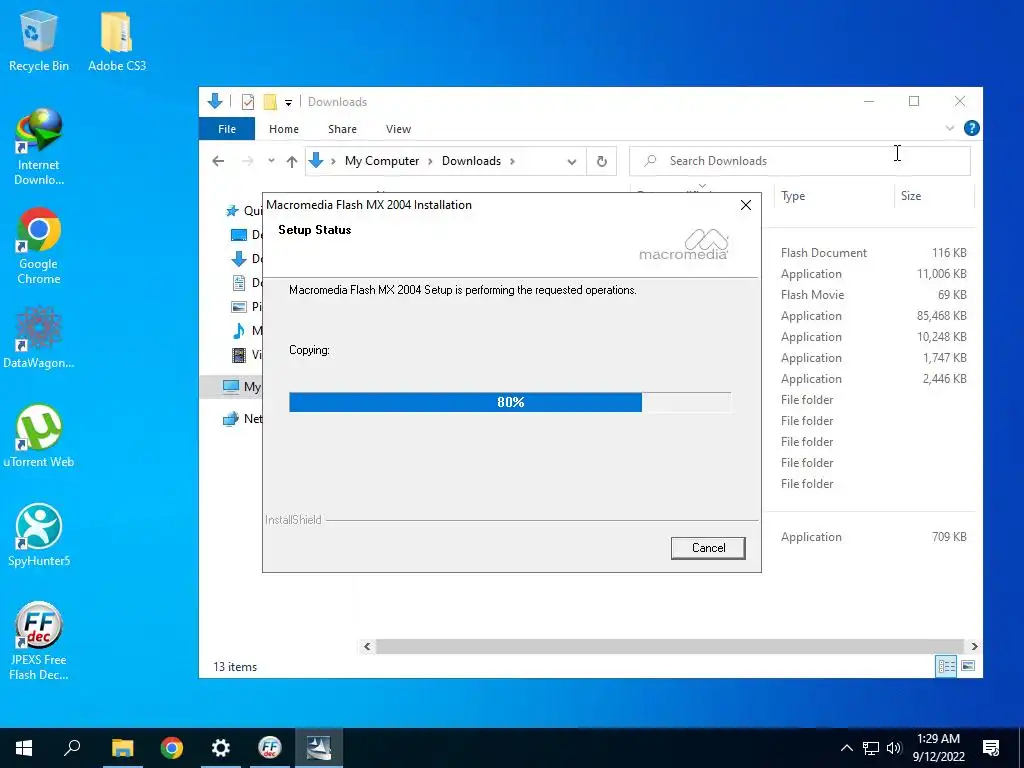Expand the Explorer ribbon chevron
This screenshot has height=768, width=1024.
[x=950, y=129]
